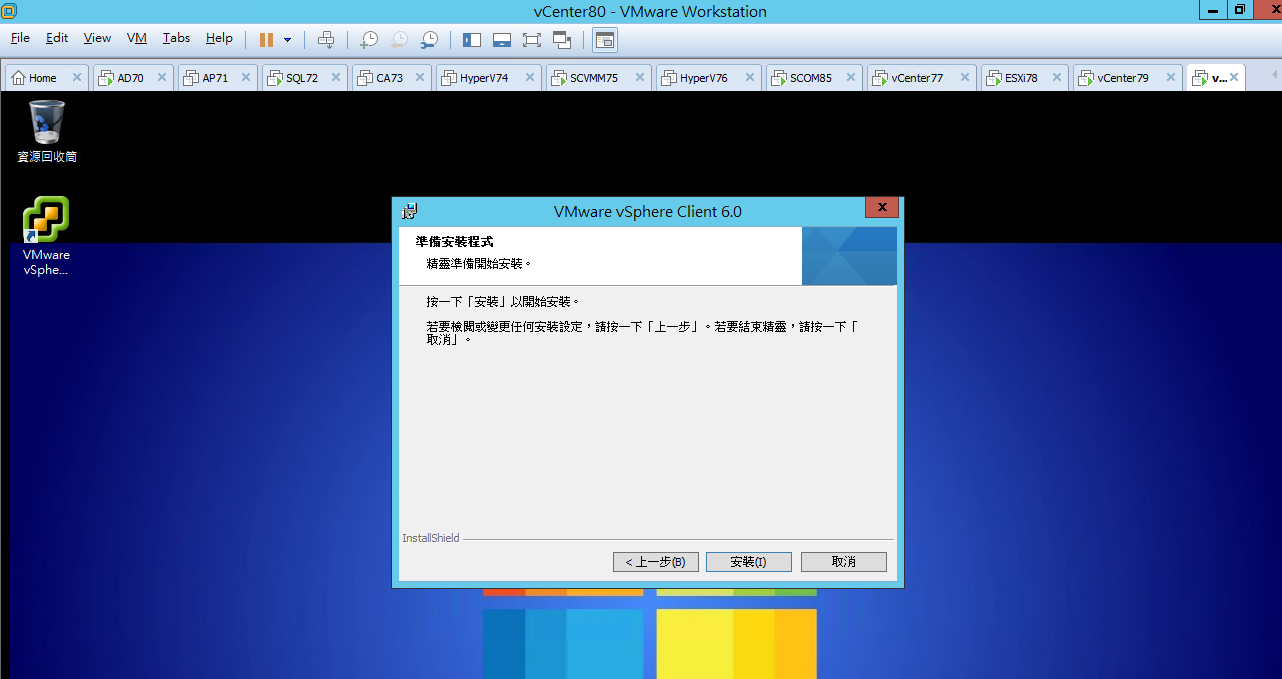The height and width of the screenshot is (679, 1282).
Task: Close the HyperV74 tab
Action: pyautogui.click(x=530, y=77)
